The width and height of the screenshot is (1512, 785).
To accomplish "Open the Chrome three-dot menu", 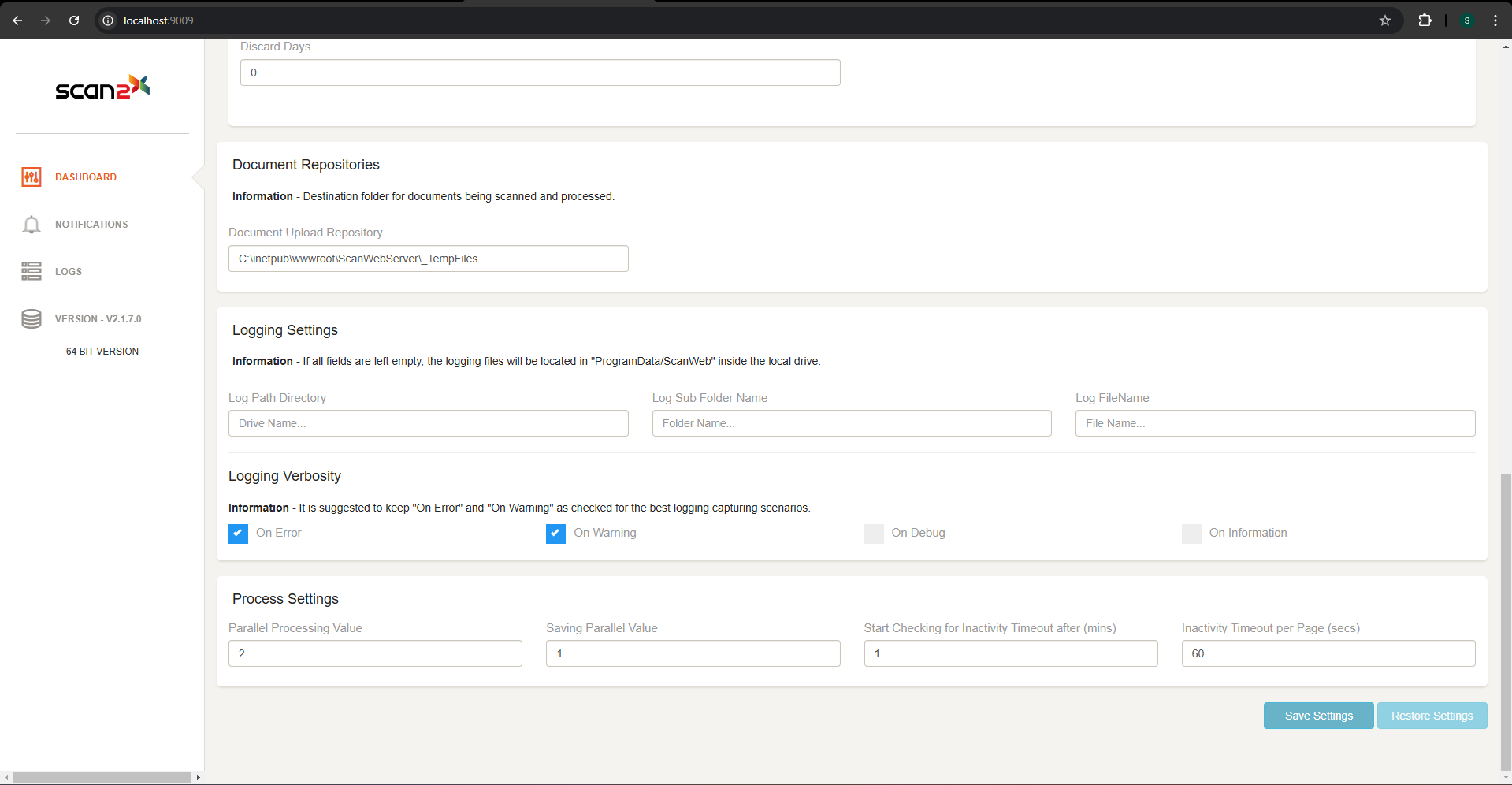I will click(1495, 20).
